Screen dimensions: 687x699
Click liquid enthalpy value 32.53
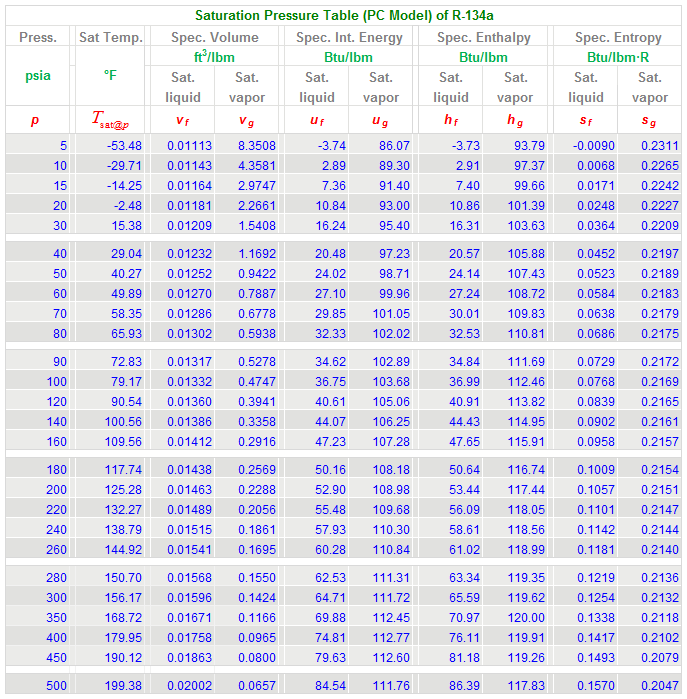point(464,334)
